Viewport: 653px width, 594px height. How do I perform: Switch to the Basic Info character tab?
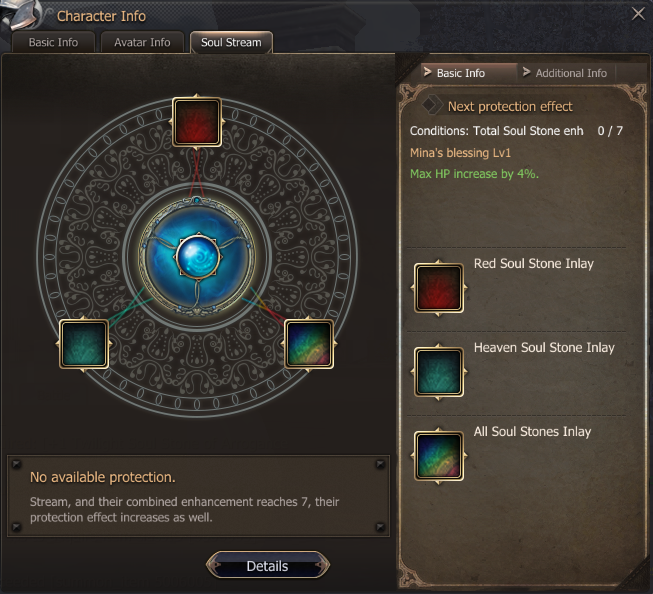coord(53,42)
